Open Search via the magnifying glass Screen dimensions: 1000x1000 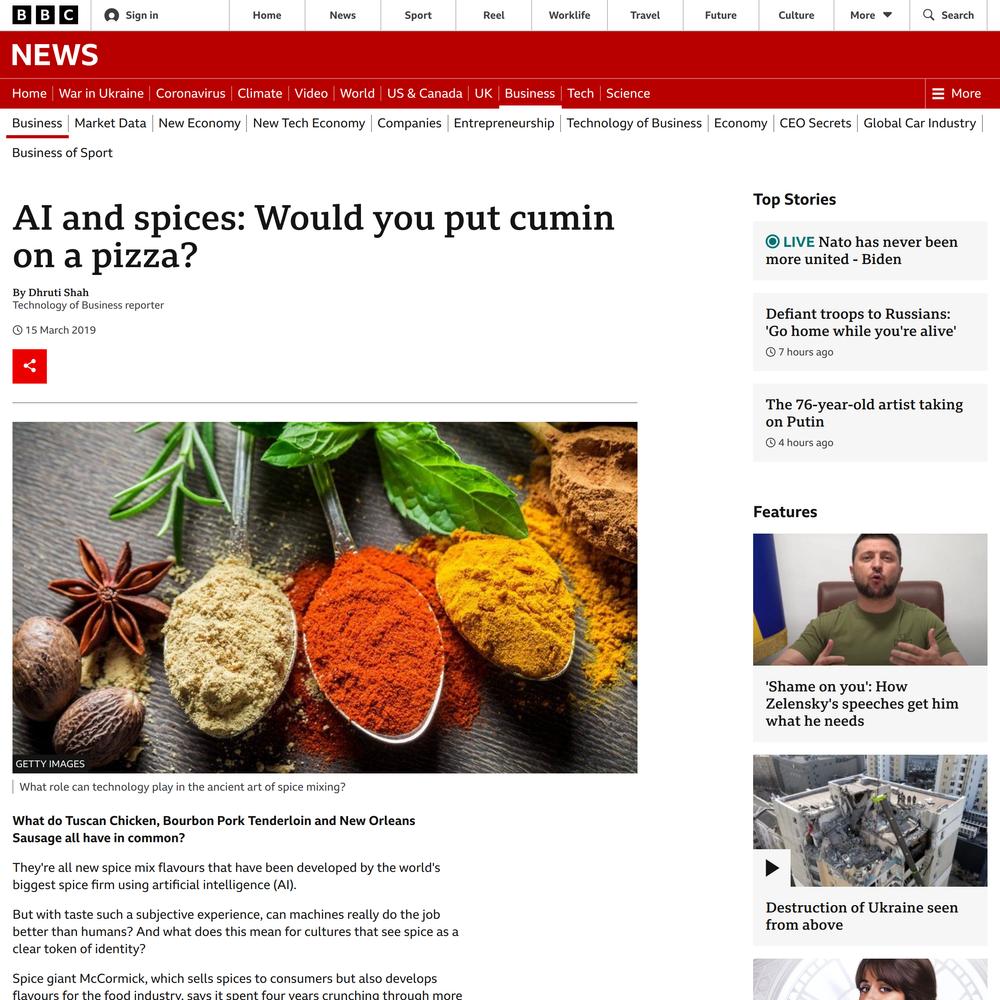(929, 15)
